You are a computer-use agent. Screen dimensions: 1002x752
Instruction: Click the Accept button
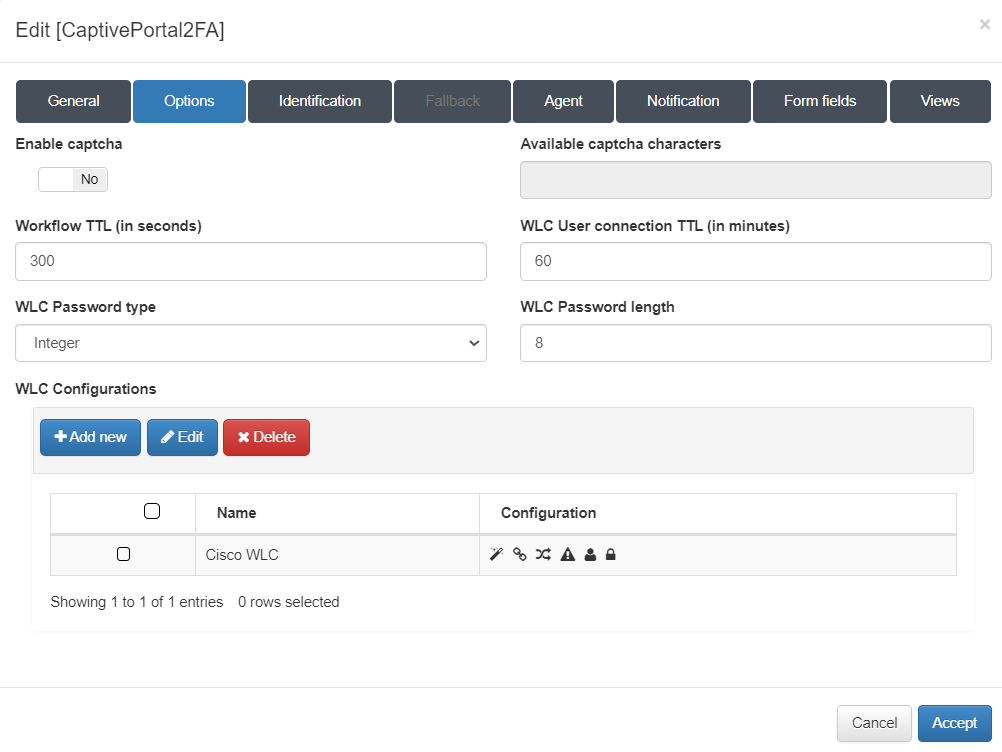[x=954, y=723]
